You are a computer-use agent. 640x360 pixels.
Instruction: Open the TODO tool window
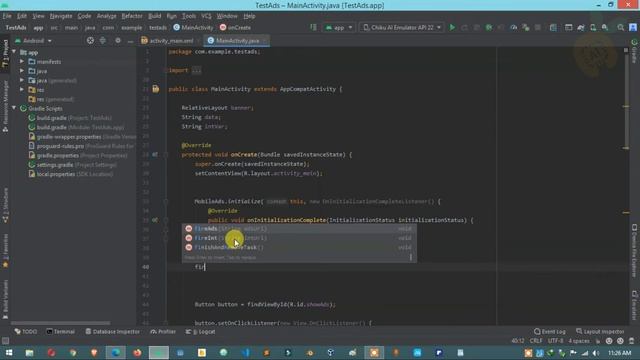coord(26,331)
